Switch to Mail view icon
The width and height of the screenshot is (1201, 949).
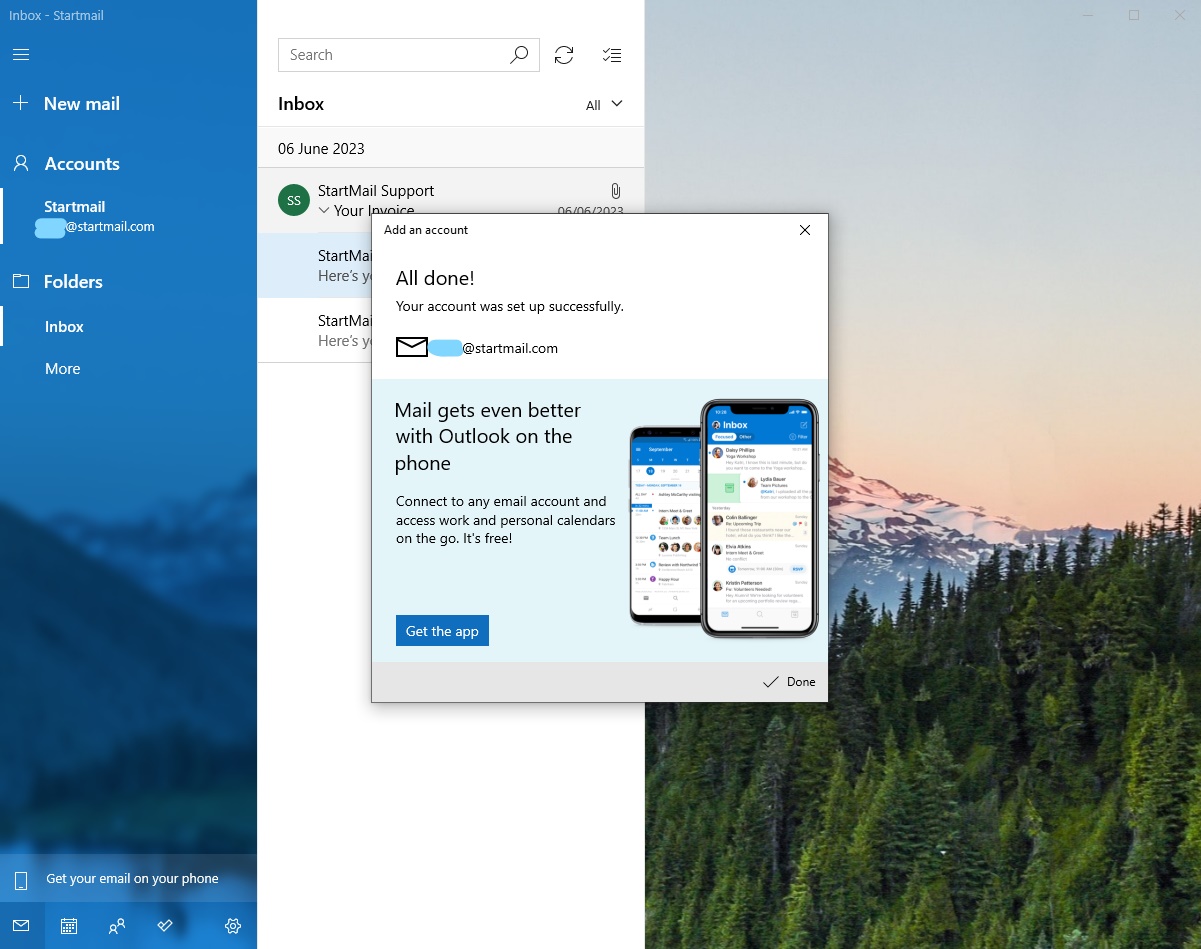click(x=21, y=926)
